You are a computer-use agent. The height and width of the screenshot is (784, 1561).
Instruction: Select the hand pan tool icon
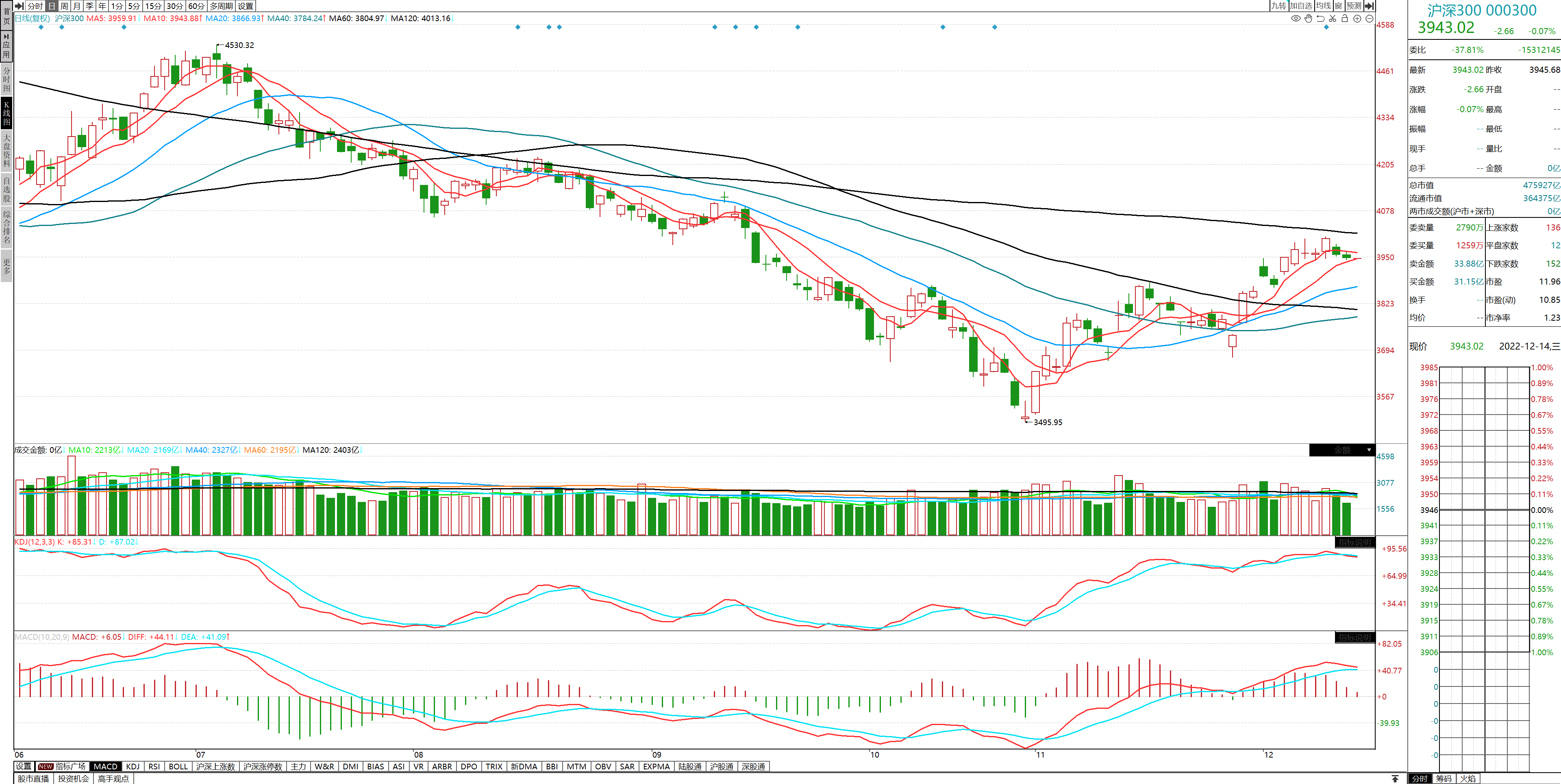coord(1308,19)
